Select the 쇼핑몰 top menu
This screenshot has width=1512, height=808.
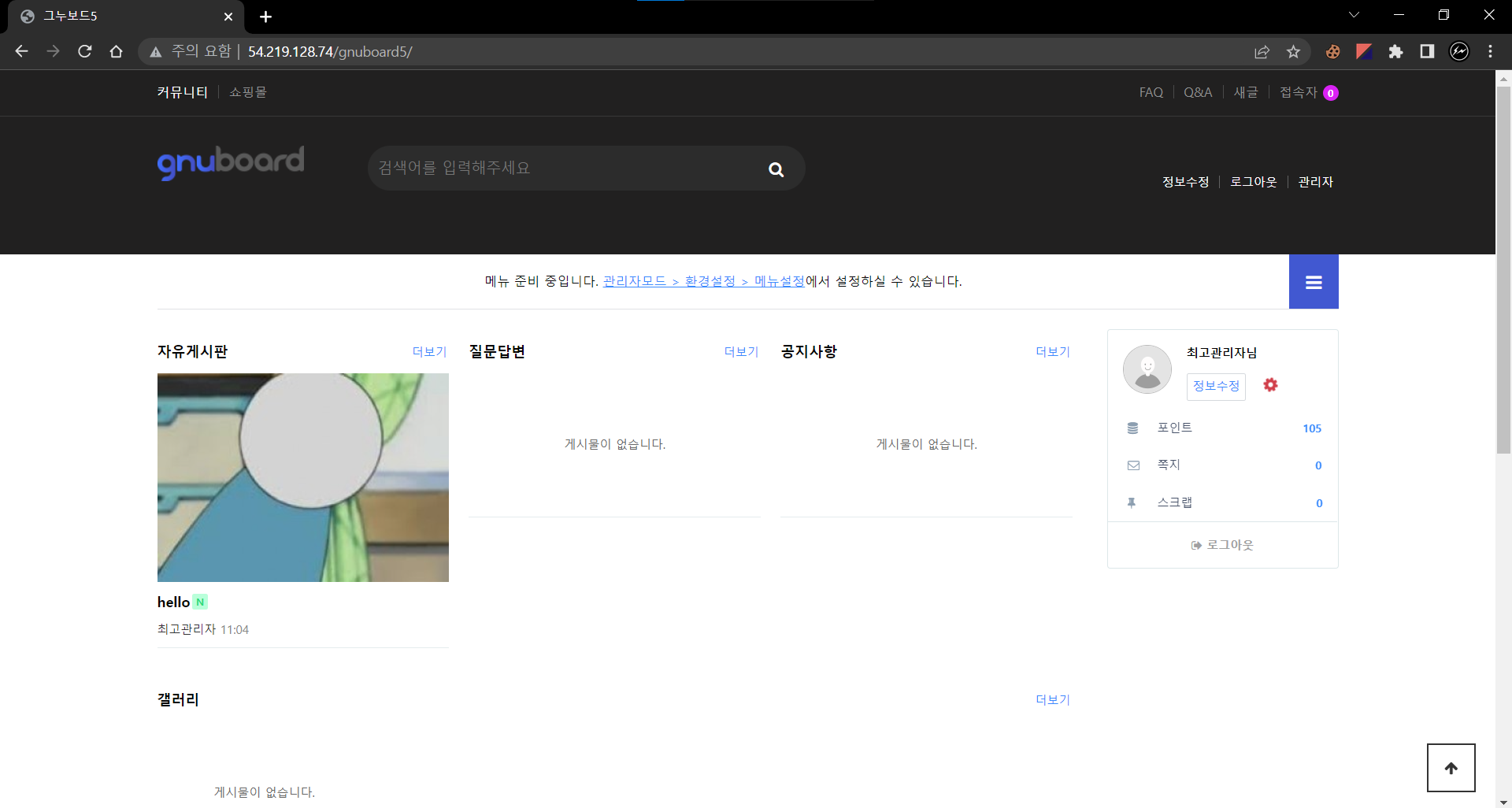tap(248, 92)
